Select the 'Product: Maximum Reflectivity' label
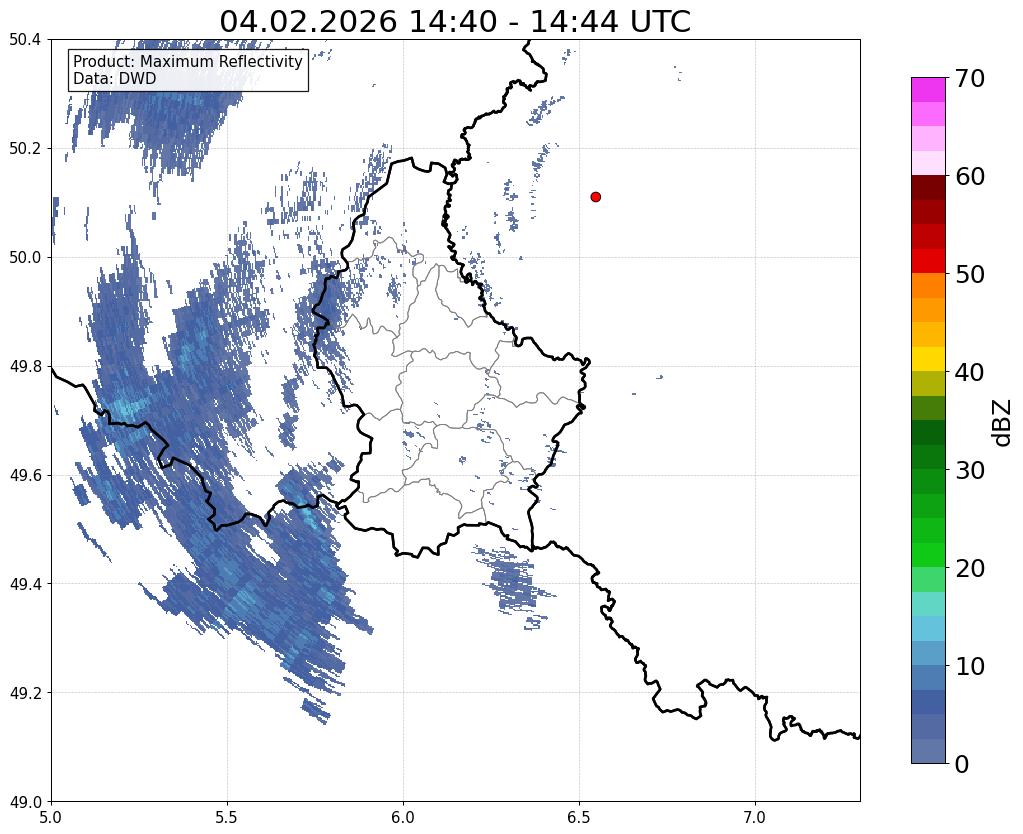 click(188, 61)
